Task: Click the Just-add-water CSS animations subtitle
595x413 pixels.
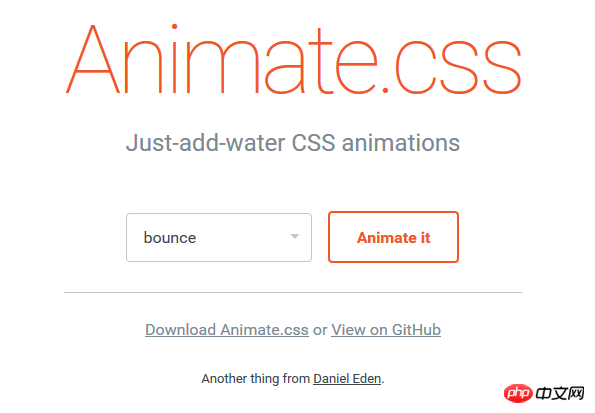Action: pos(293,143)
